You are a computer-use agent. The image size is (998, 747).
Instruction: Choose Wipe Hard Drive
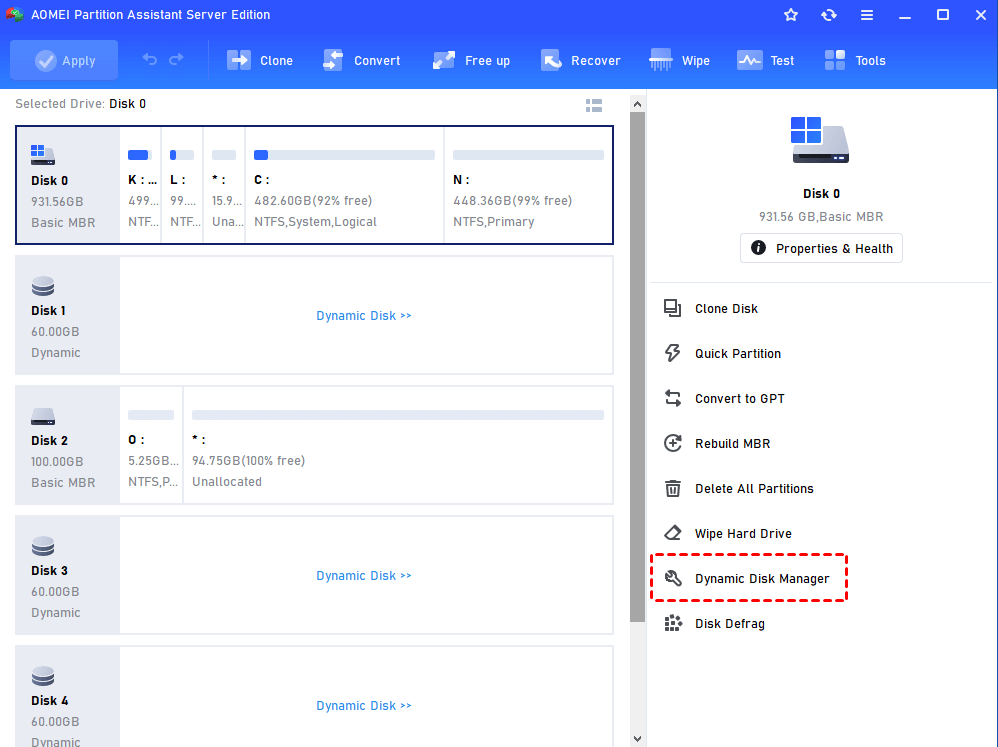(x=727, y=533)
